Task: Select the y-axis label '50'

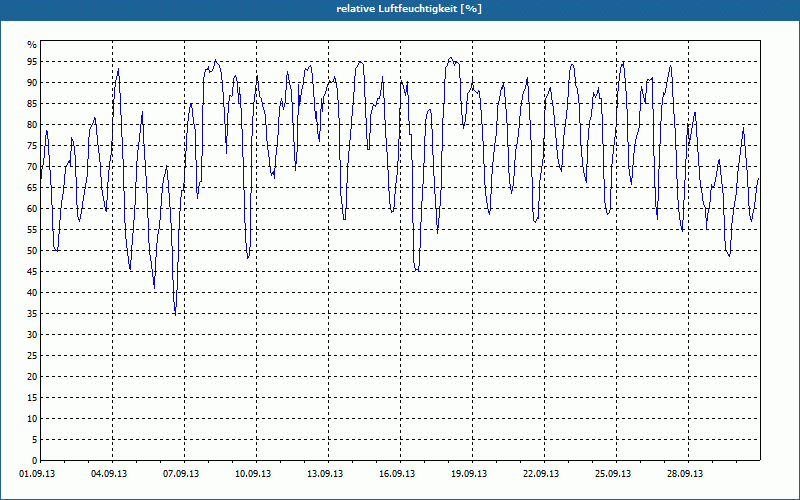Action: click(32, 251)
